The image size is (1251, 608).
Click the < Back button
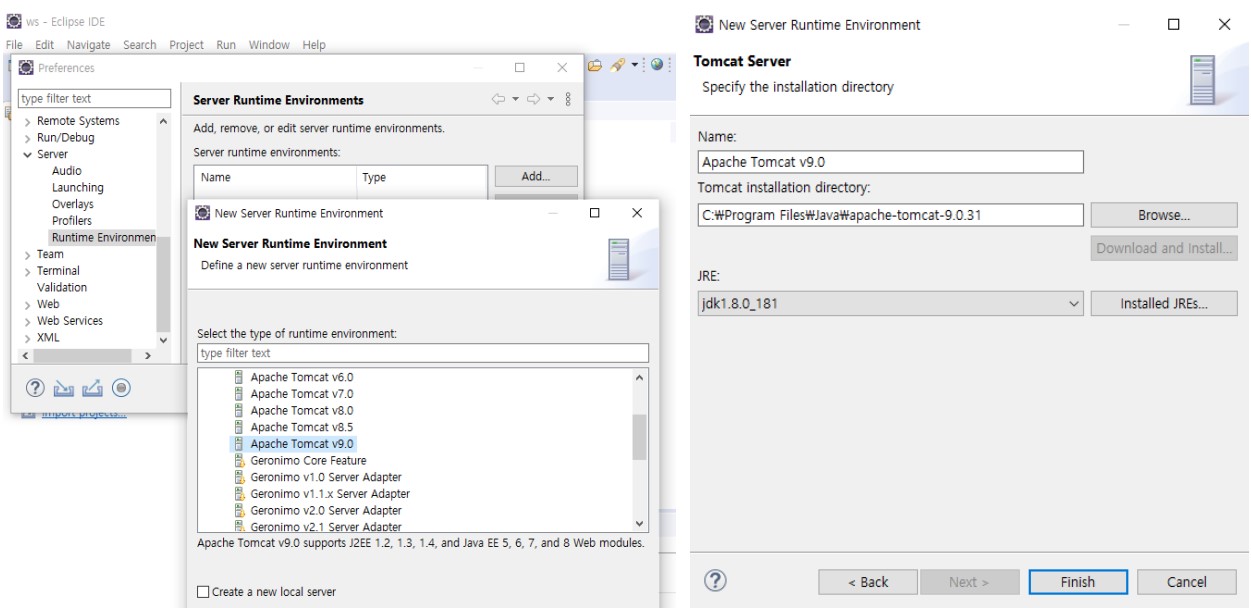pyautogui.click(x=867, y=582)
